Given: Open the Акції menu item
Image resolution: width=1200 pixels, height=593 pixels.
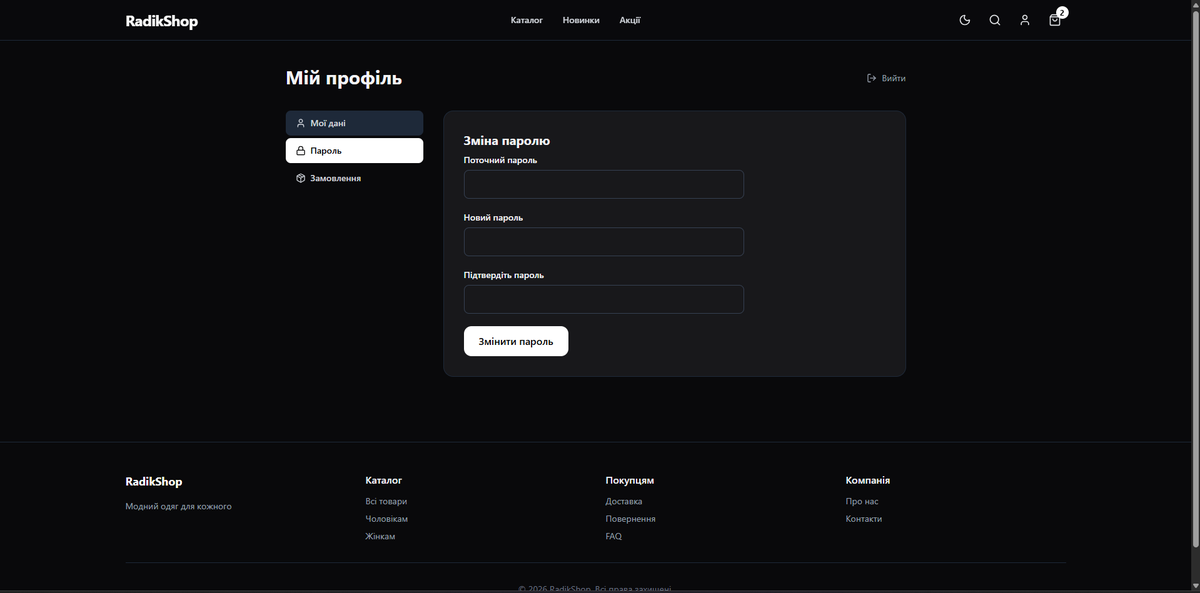Looking at the screenshot, I should coord(630,20).
